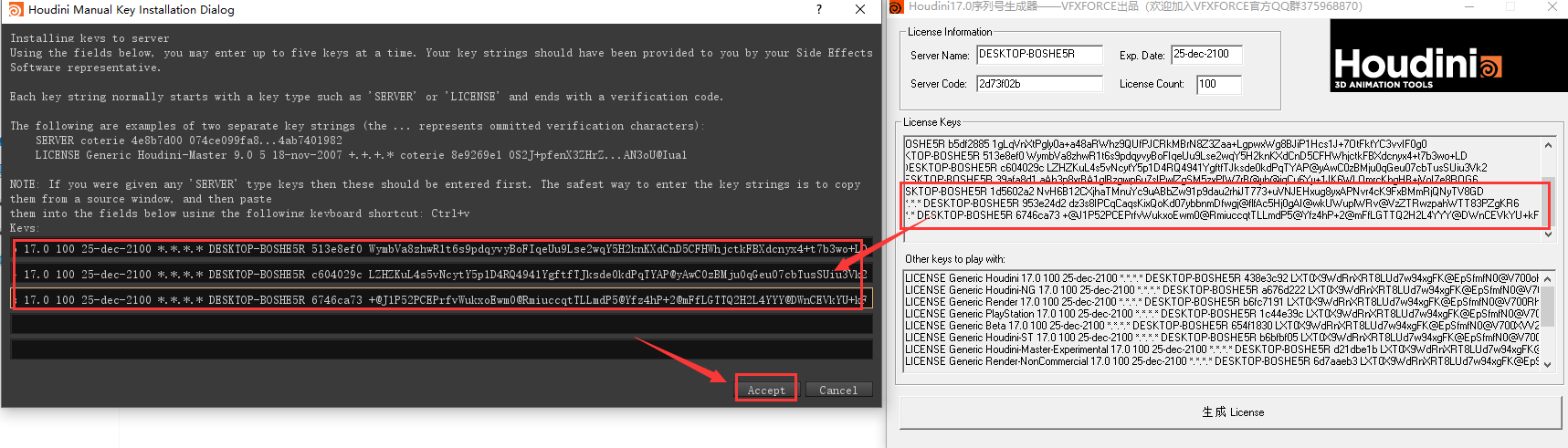Click Accept in the Houdini key installation dialog

pyautogui.click(x=766, y=390)
